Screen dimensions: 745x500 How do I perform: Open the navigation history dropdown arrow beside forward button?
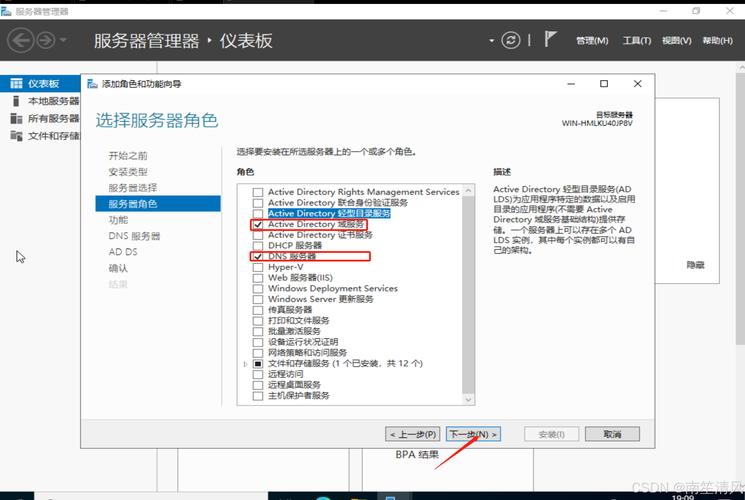[x=64, y=40]
